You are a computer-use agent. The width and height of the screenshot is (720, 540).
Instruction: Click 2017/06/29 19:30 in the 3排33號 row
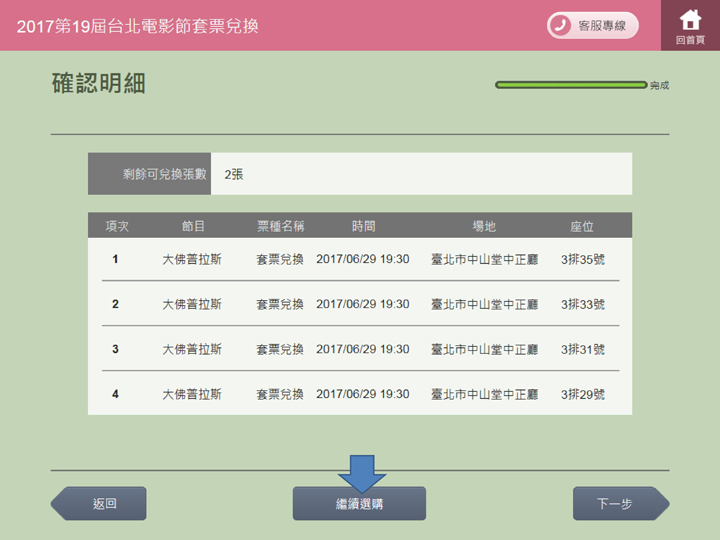(x=363, y=304)
